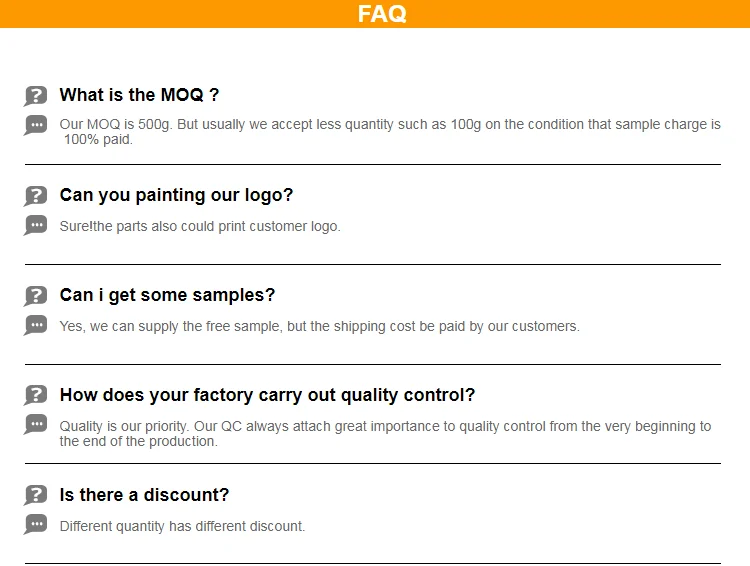Click answer bubble icon beside customer logo answer
This screenshot has height=566, width=750.
36,225
